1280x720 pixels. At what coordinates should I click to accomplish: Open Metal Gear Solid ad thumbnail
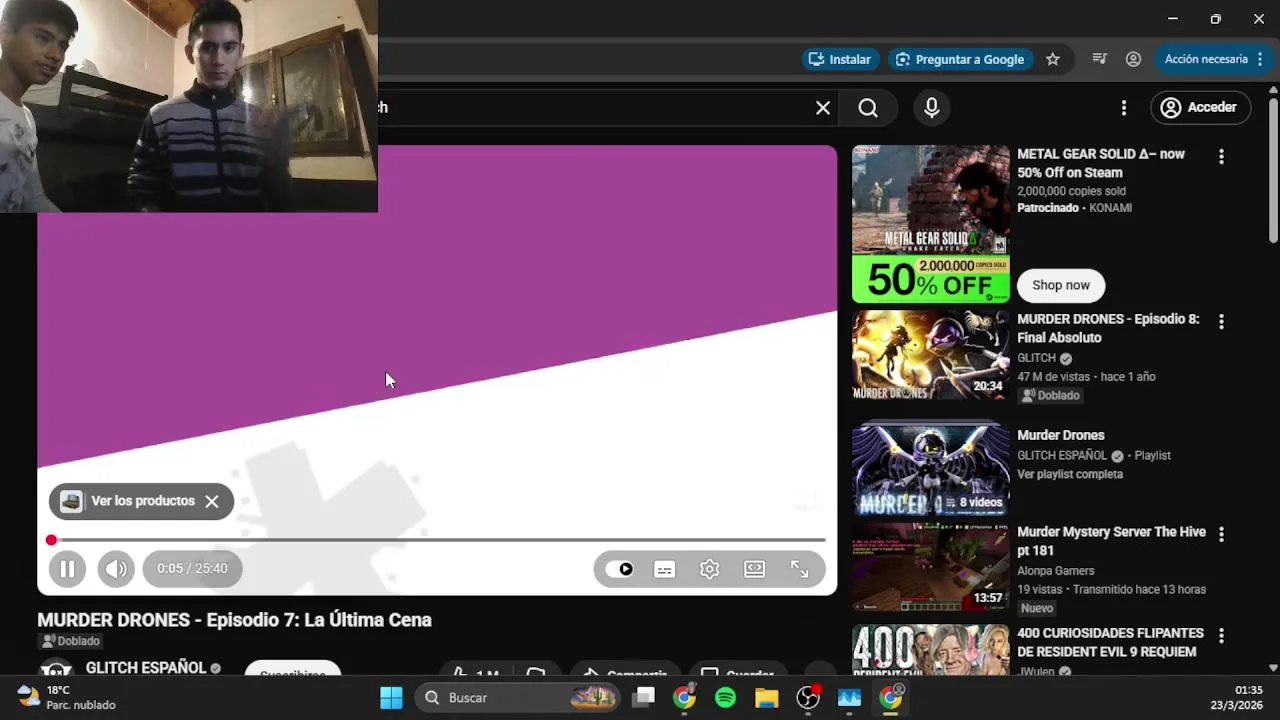coord(931,224)
